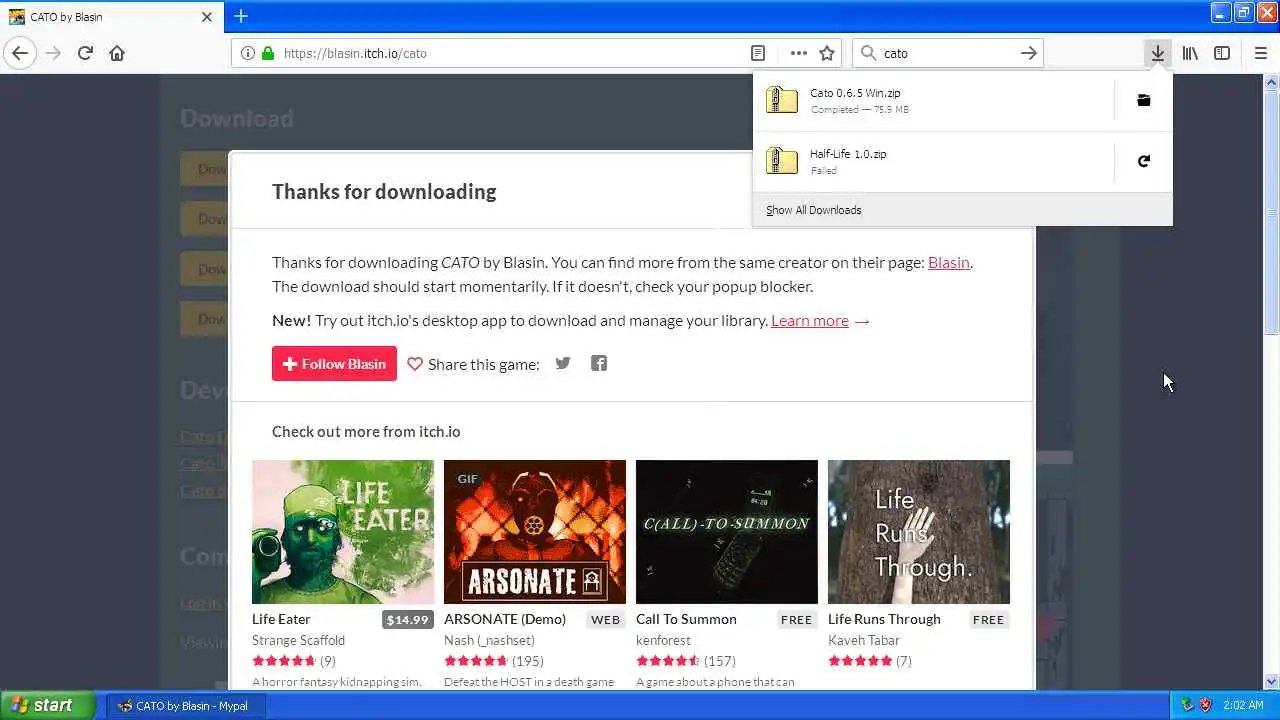Click the red shield tray icon
This screenshot has width=1280, height=720.
(x=1205, y=705)
